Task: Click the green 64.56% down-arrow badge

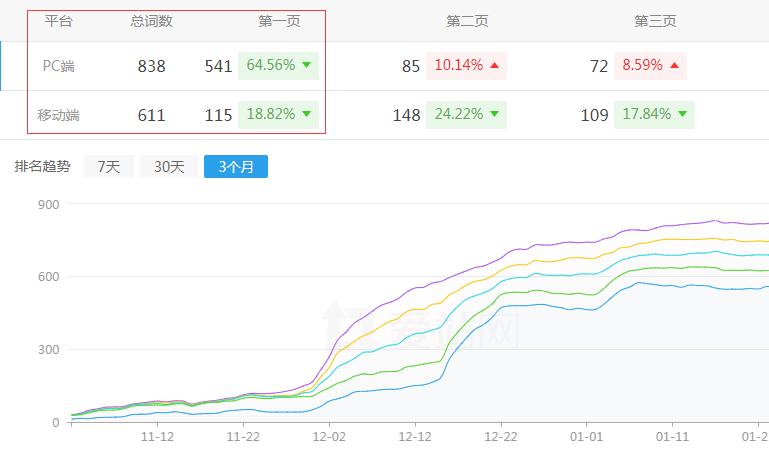Action: 278,66
